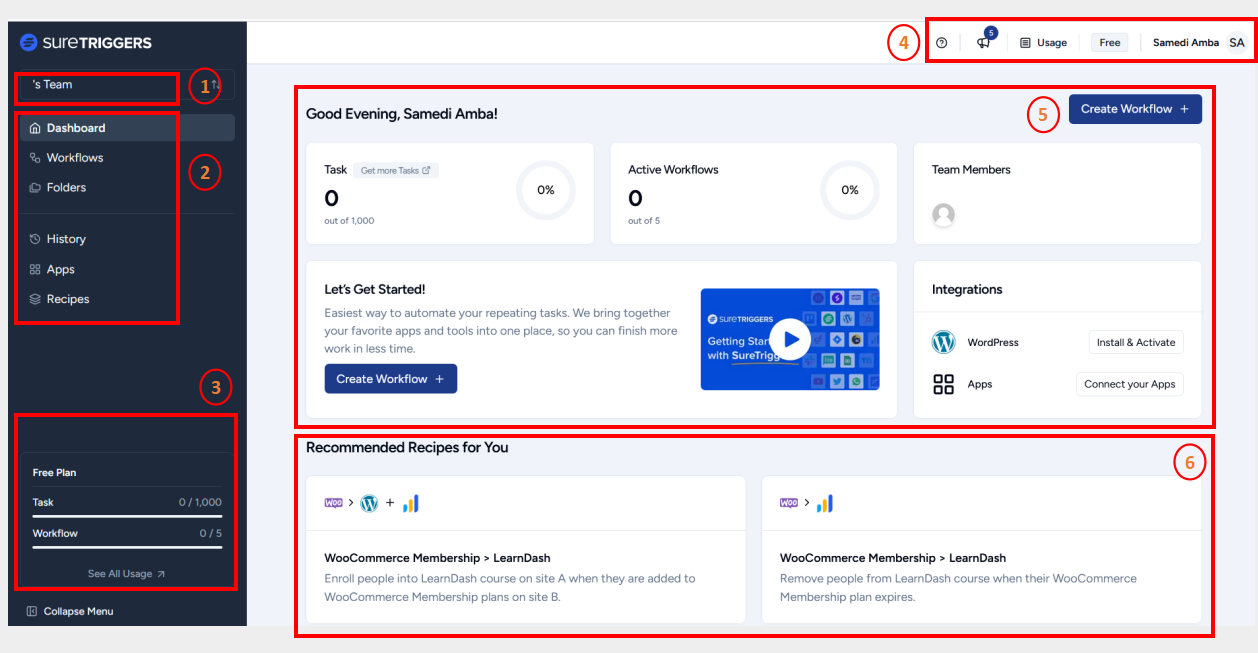Play the Getting Started video

pos(790,339)
